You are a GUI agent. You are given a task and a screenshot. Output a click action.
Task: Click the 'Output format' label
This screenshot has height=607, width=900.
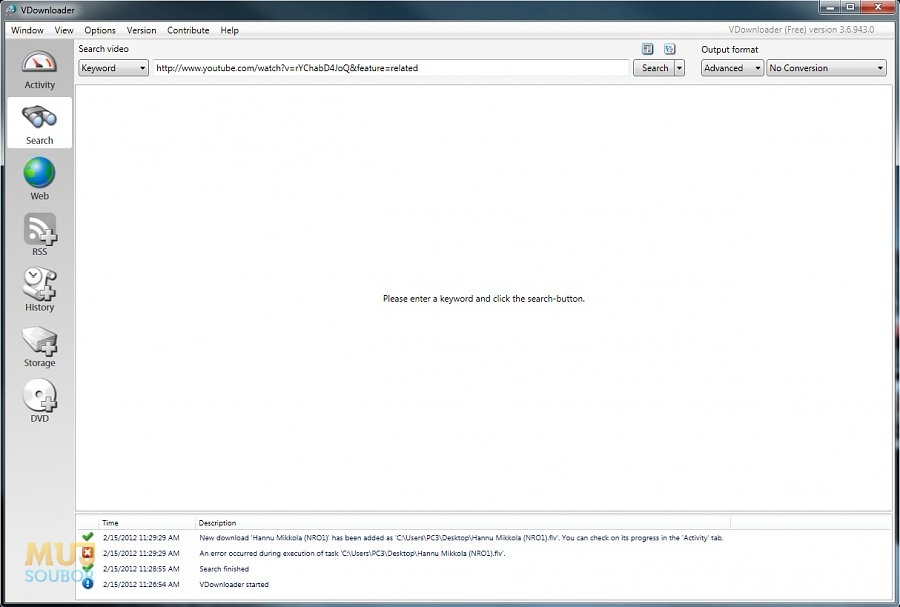[x=730, y=49]
